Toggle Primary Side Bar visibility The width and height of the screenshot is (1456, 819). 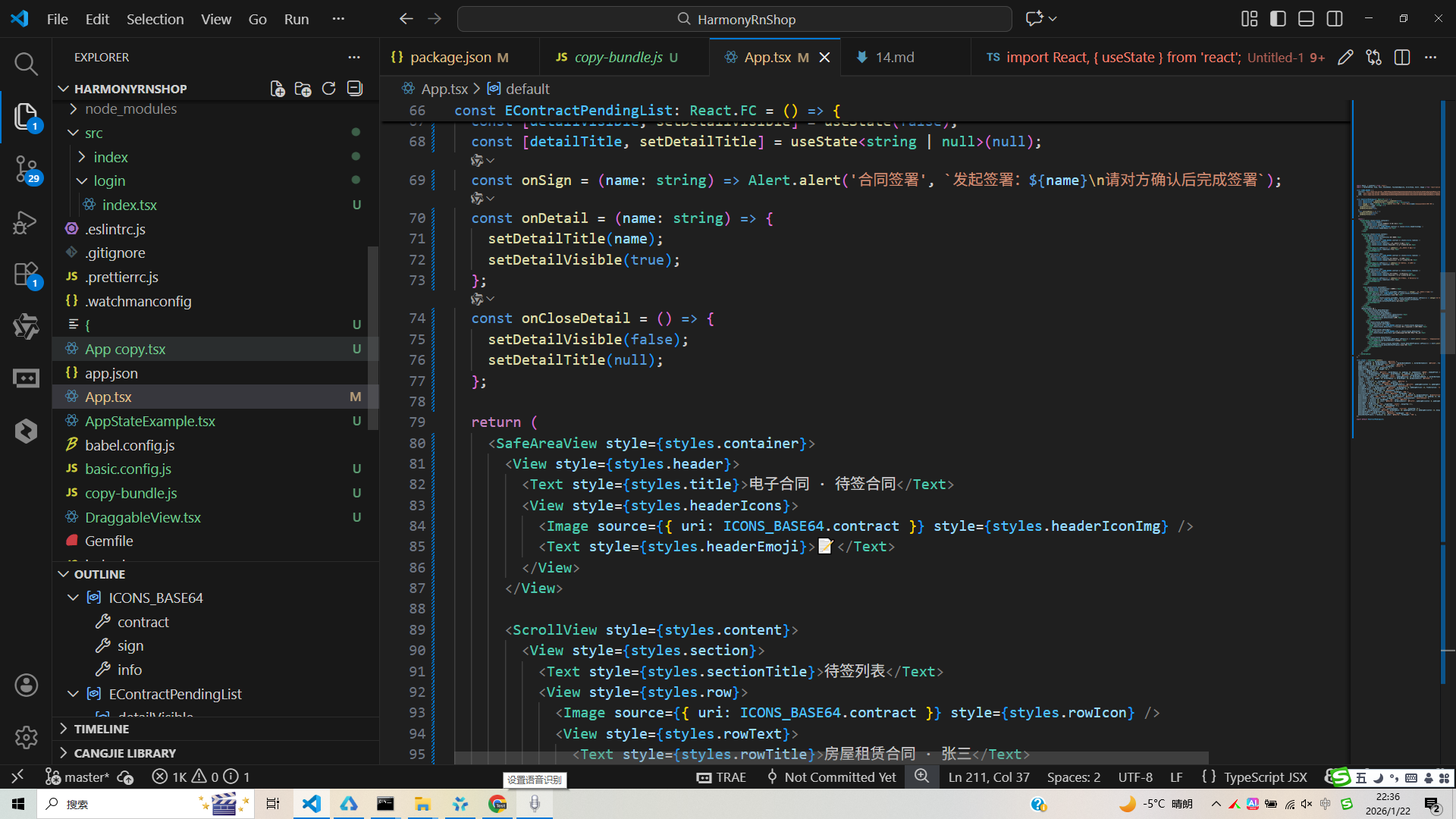1278,19
